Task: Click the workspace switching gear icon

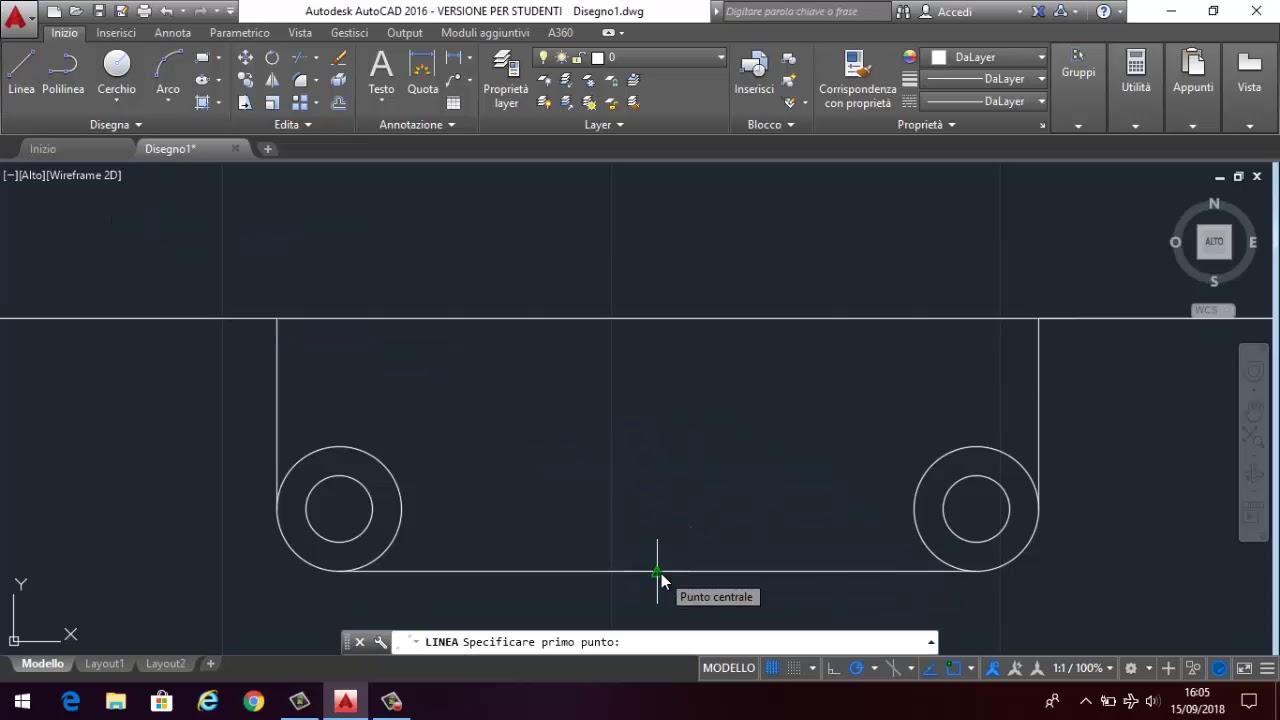Action: coord(1130,668)
